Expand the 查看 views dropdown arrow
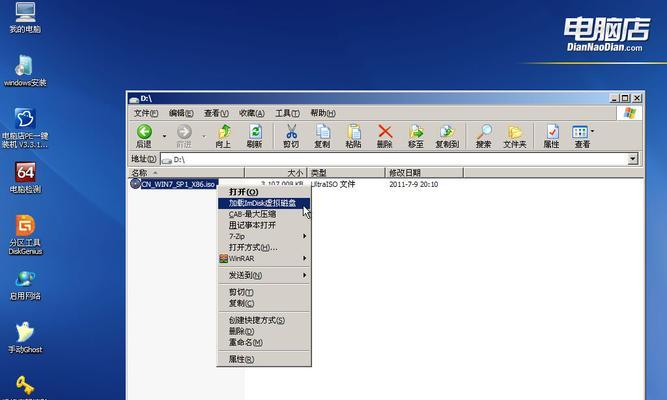This screenshot has height=400, width=667. (593, 131)
